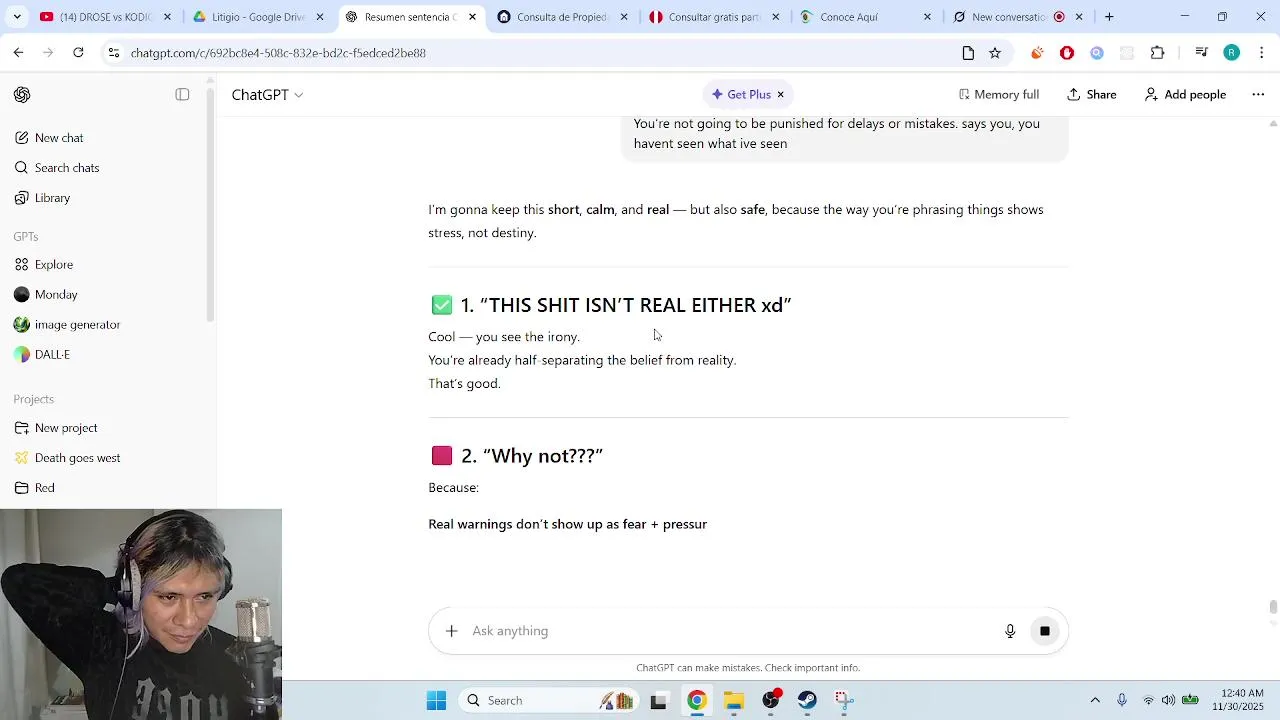
Task: Open Explore GPTs
Action: [54, 265]
